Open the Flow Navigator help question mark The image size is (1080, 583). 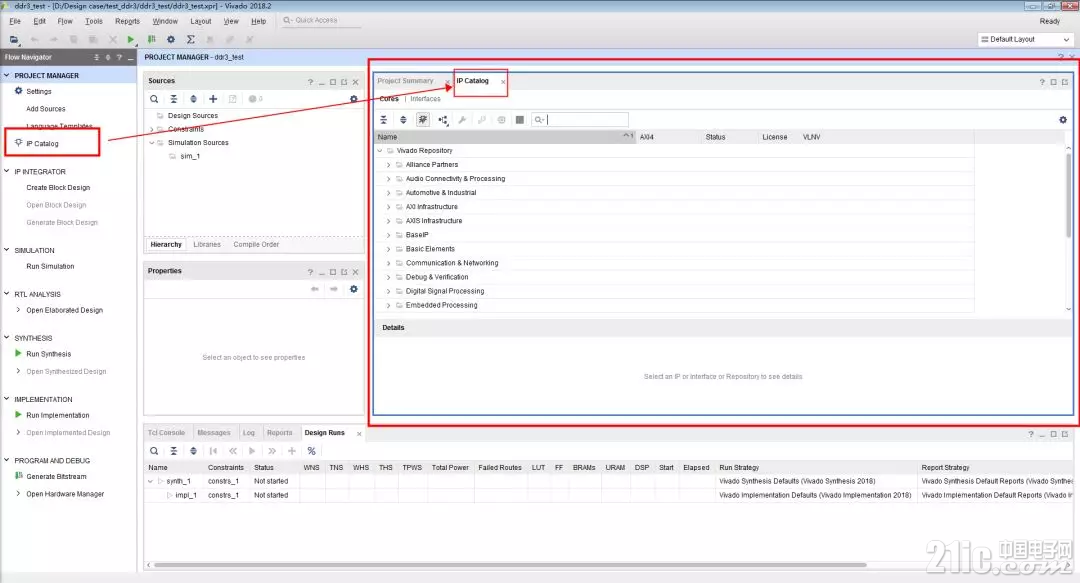tap(119, 57)
